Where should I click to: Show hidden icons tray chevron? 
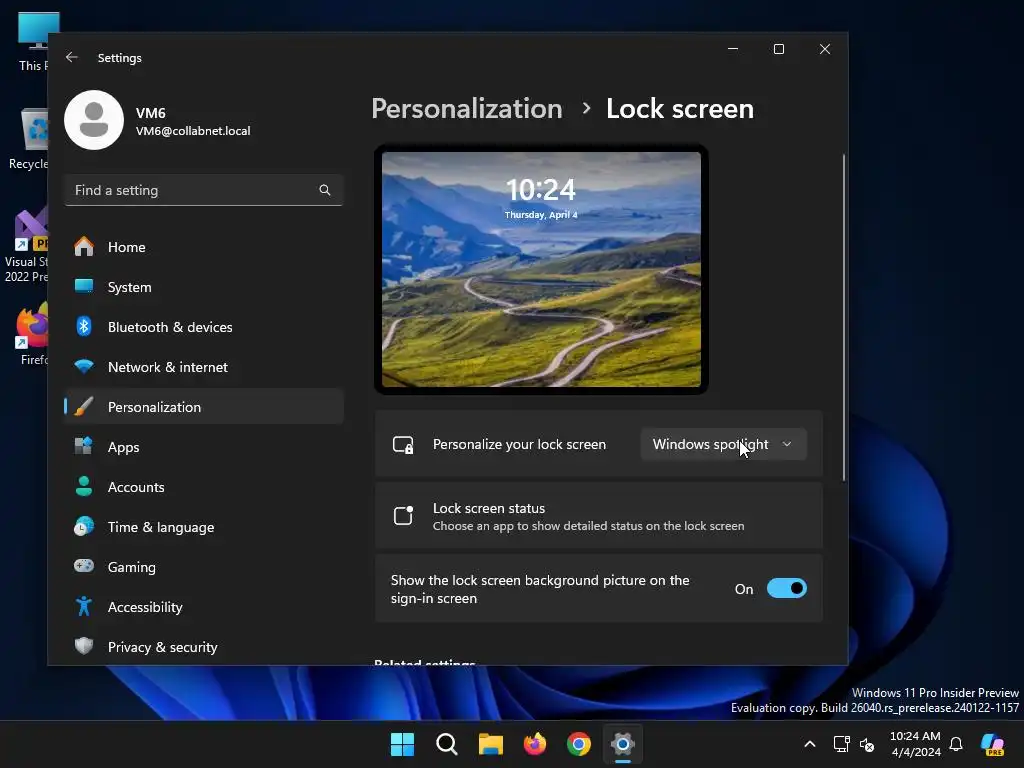[x=810, y=744]
